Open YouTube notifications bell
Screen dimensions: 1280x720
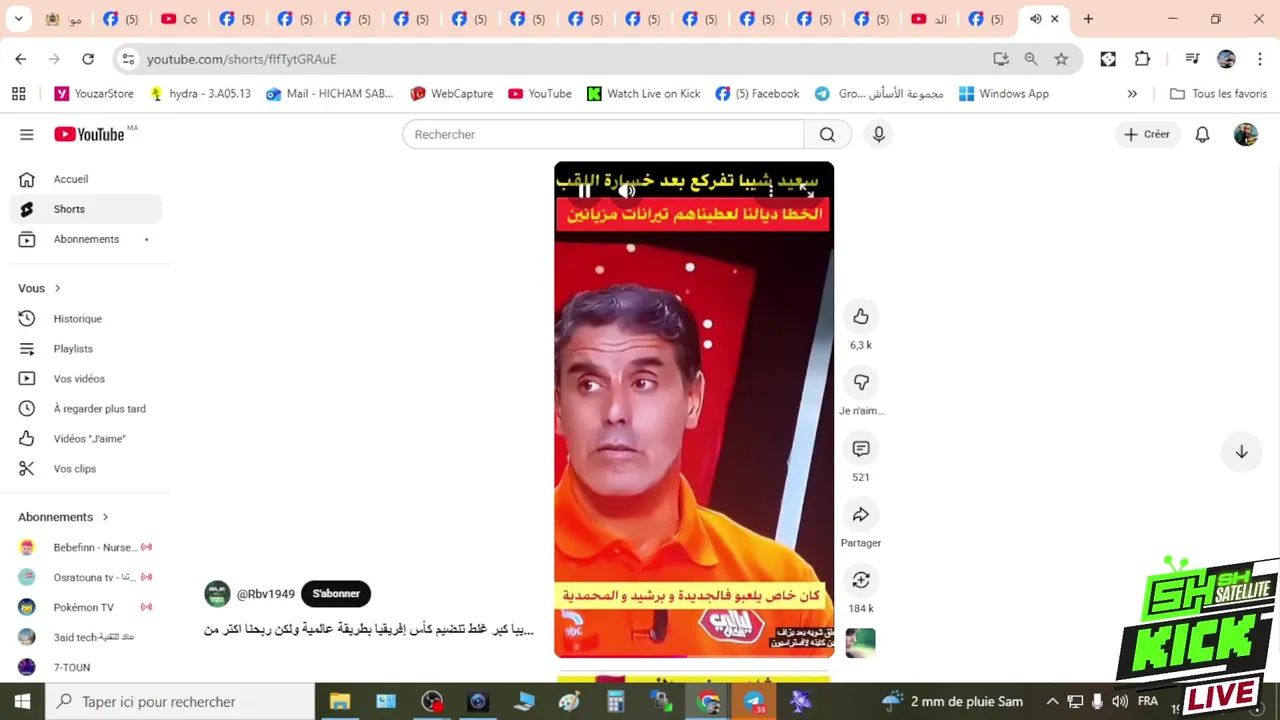coord(1202,134)
